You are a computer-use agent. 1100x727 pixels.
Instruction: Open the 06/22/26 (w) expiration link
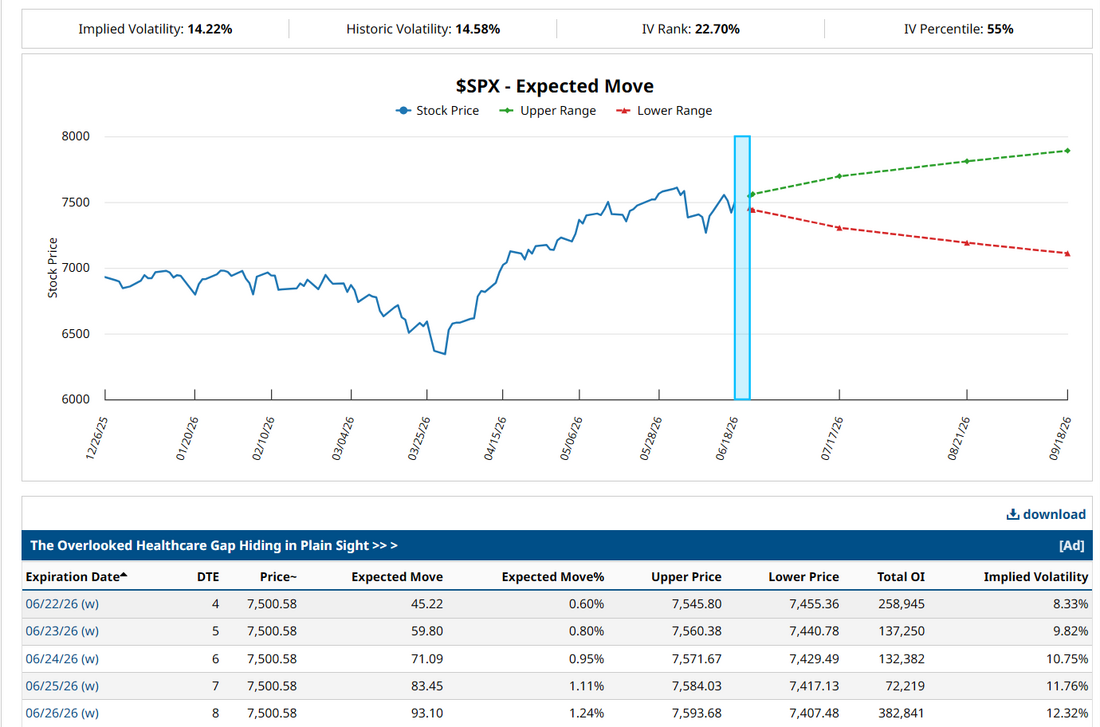coord(62,603)
